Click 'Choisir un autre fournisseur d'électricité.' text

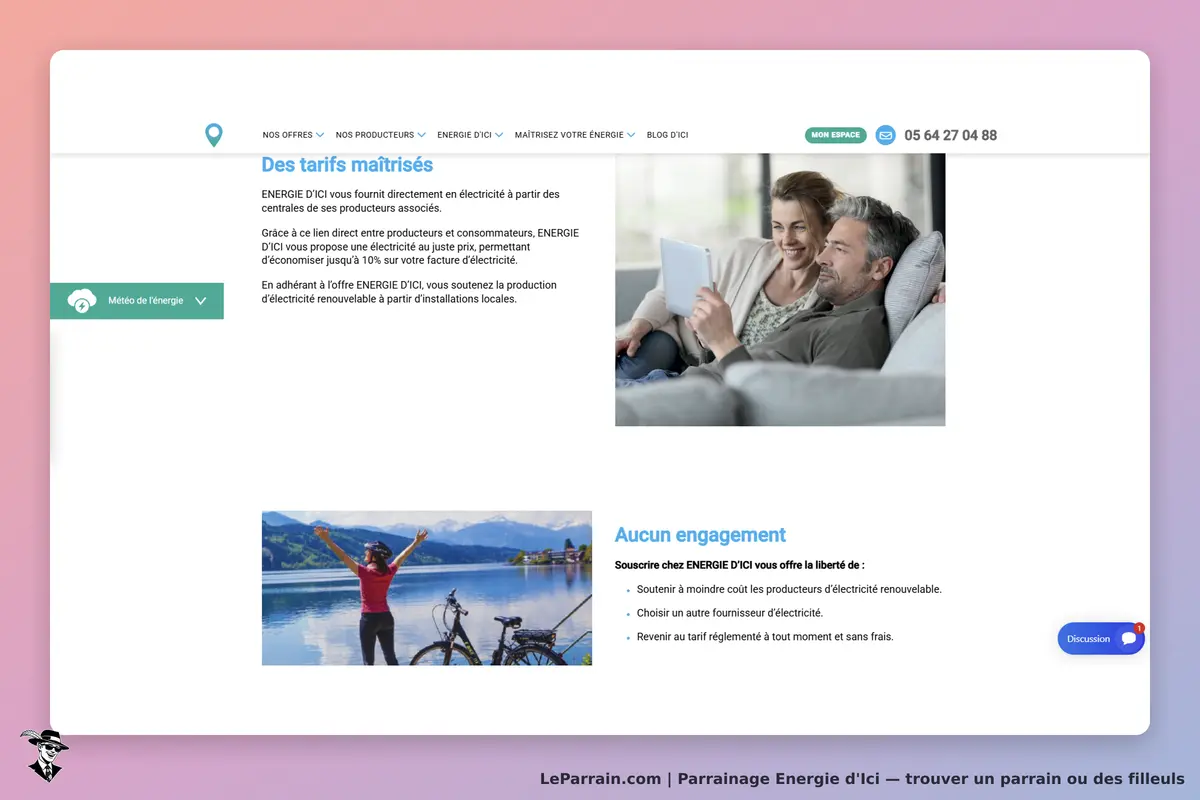coord(730,613)
